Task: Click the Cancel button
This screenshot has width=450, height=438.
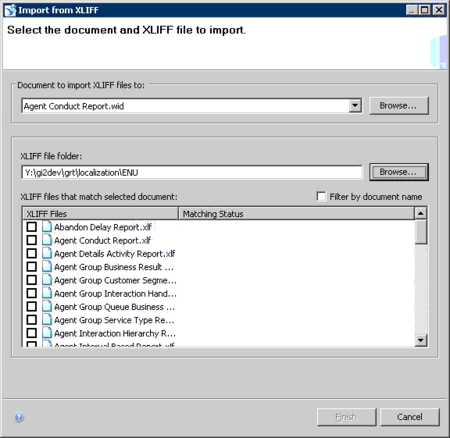Action: pyautogui.click(x=410, y=417)
